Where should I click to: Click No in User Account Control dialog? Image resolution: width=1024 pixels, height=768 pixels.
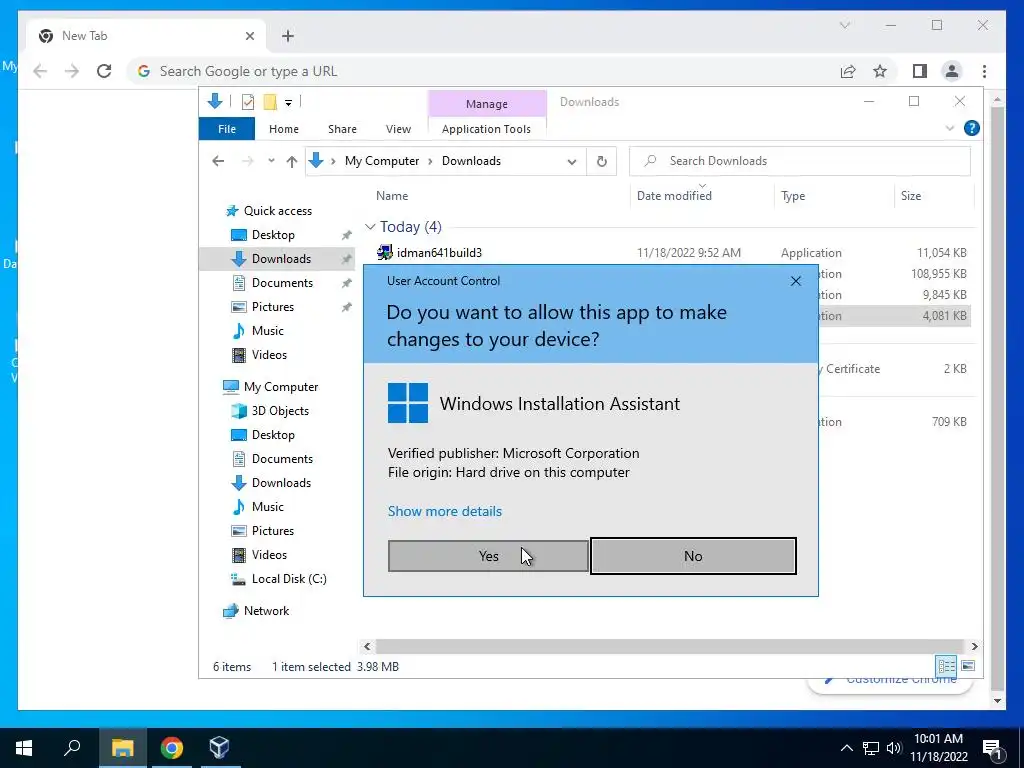(693, 556)
